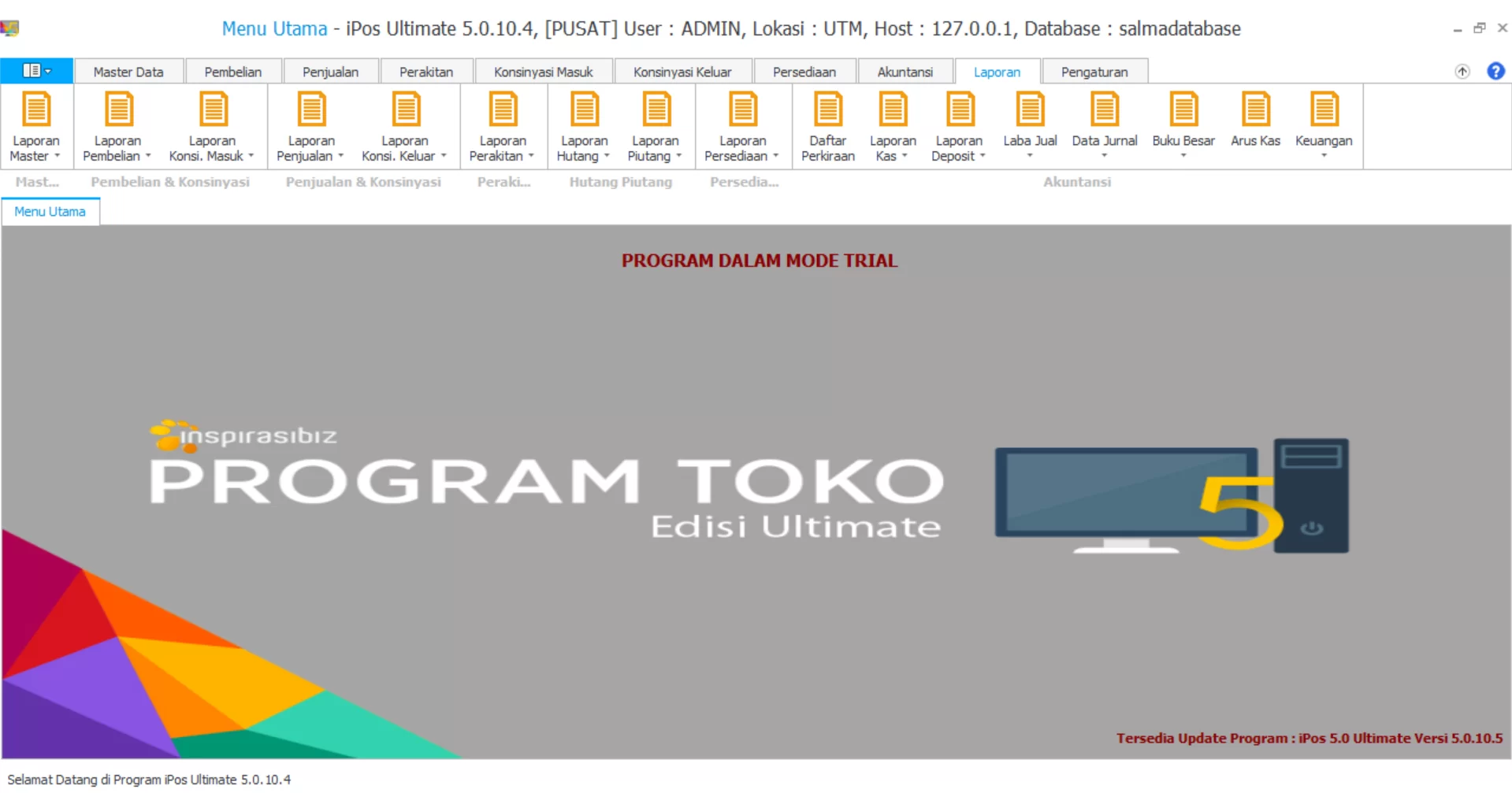Viewport: 1512px width, 793px height.
Task: Open the main application menu dropdown
Action: coord(36,70)
